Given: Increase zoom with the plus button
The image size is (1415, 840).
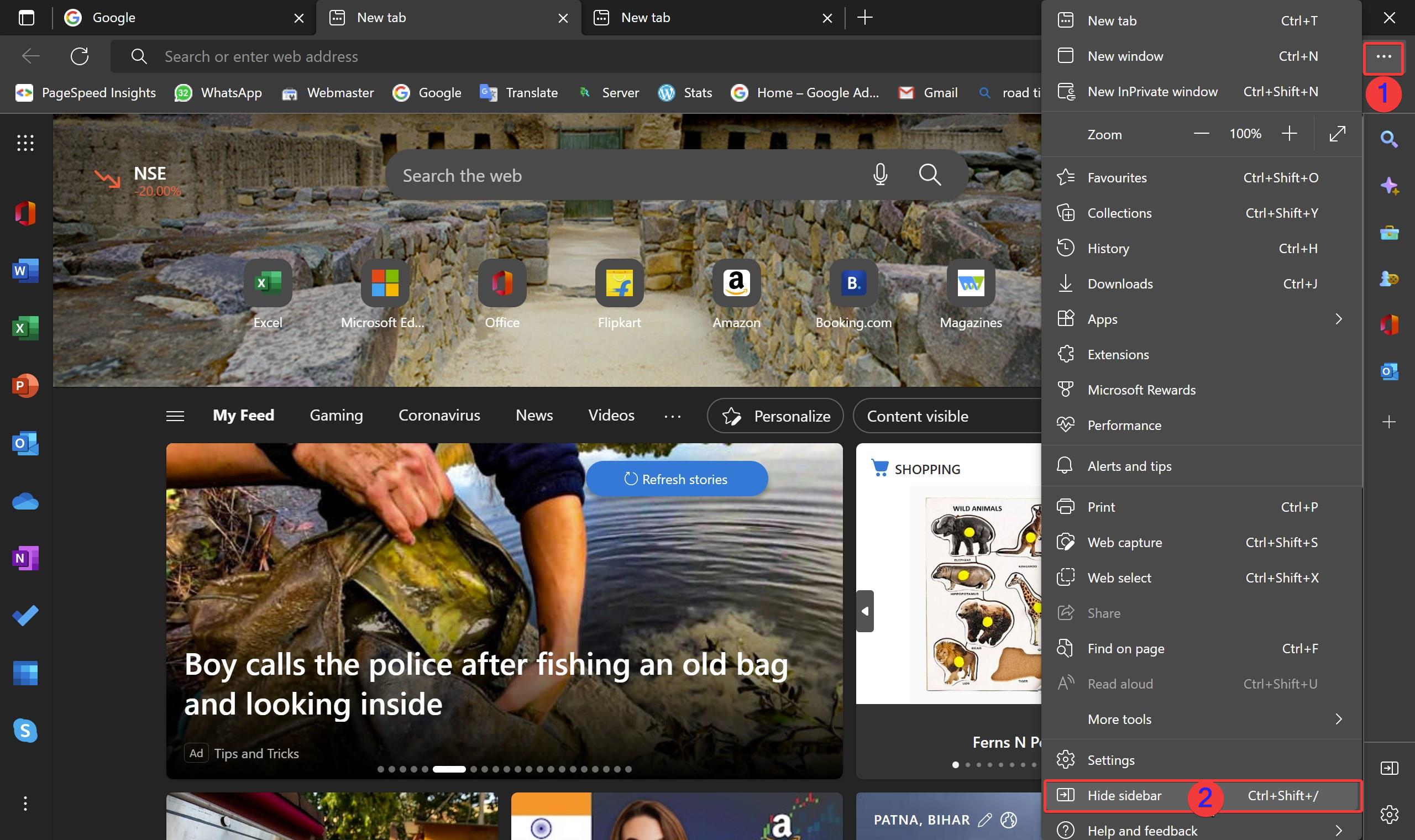Looking at the screenshot, I should point(1290,134).
